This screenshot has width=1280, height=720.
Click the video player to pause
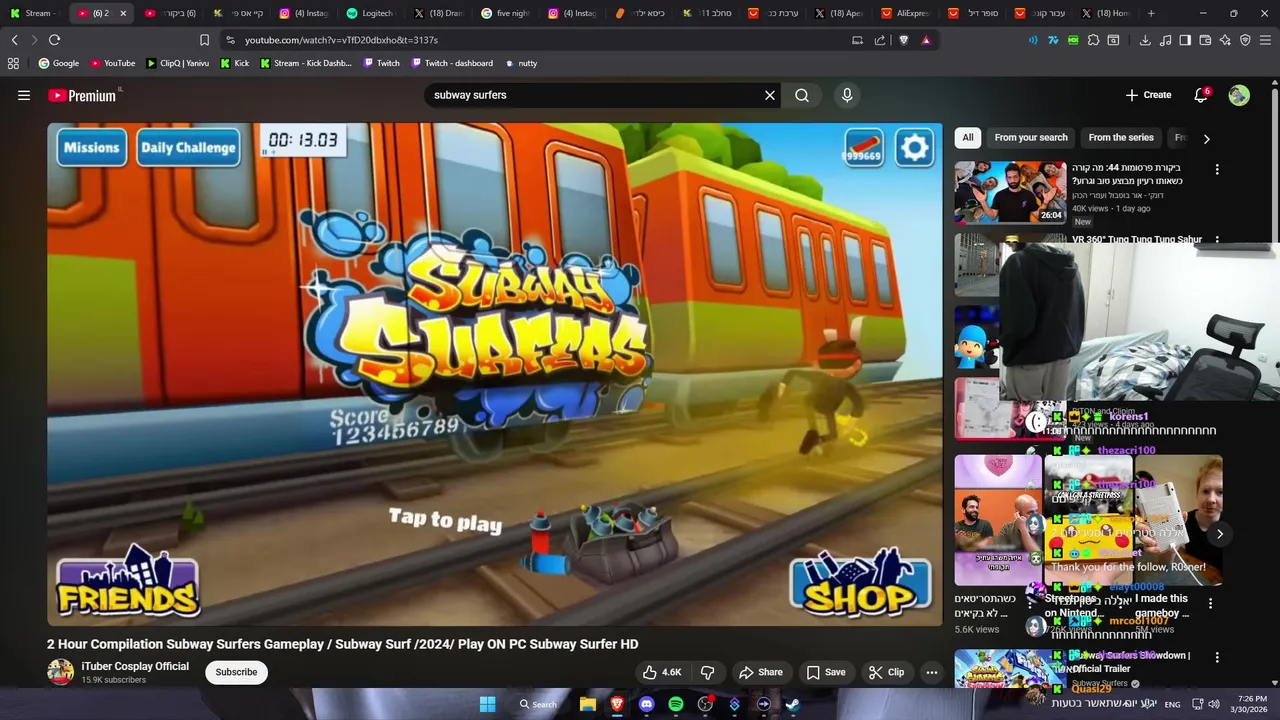pos(495,374)
